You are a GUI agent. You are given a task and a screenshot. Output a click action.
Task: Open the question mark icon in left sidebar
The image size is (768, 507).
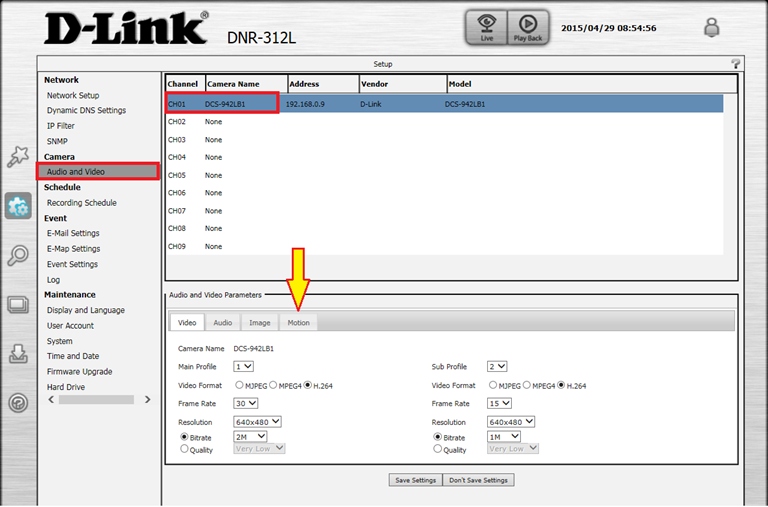coord(18,402)
